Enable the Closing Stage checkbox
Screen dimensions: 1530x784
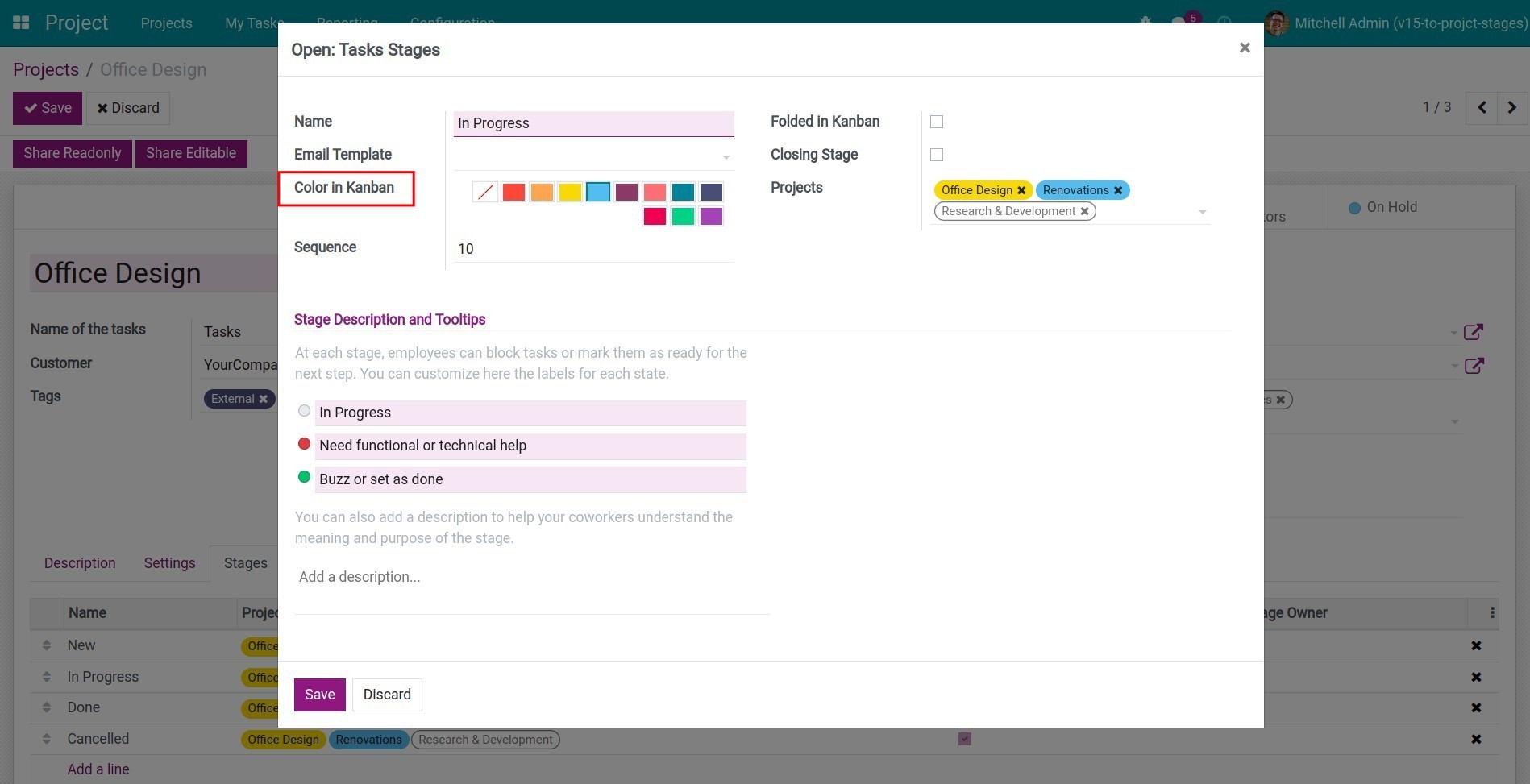[x=937, y=154]
